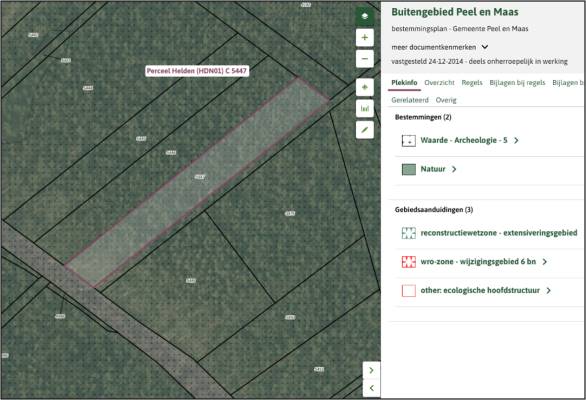This screenshot has width=586, height=400.
Task: Click the green Natuur color swatch
Action: click(408, 169)
